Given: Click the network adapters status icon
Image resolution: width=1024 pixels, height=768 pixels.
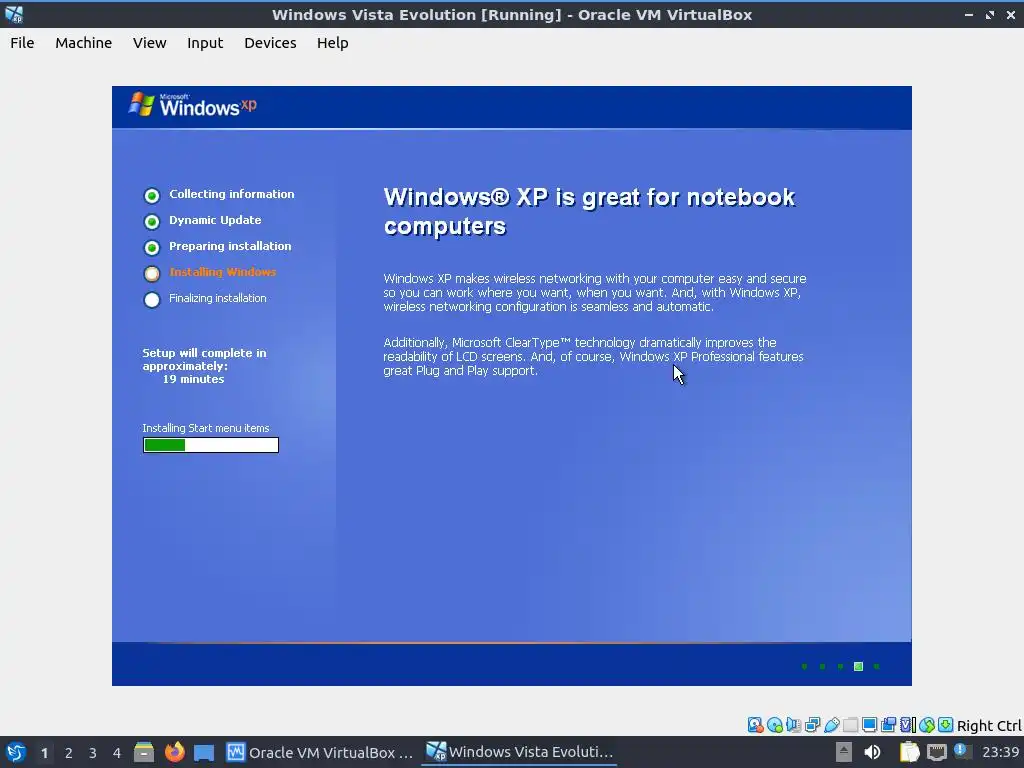Looking at the screenshot, I should point(812,725).
